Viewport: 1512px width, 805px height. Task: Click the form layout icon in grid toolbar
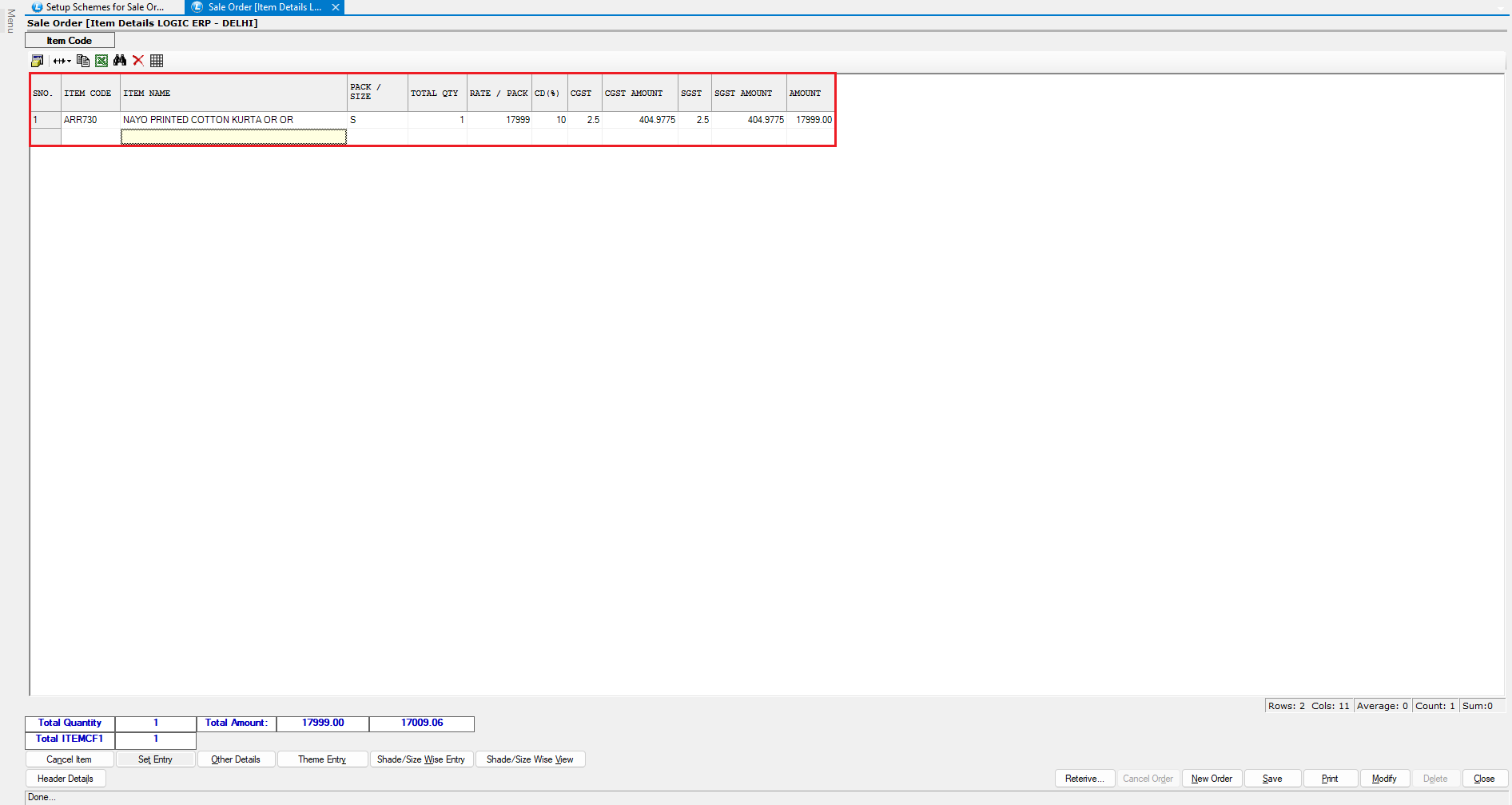37,61
